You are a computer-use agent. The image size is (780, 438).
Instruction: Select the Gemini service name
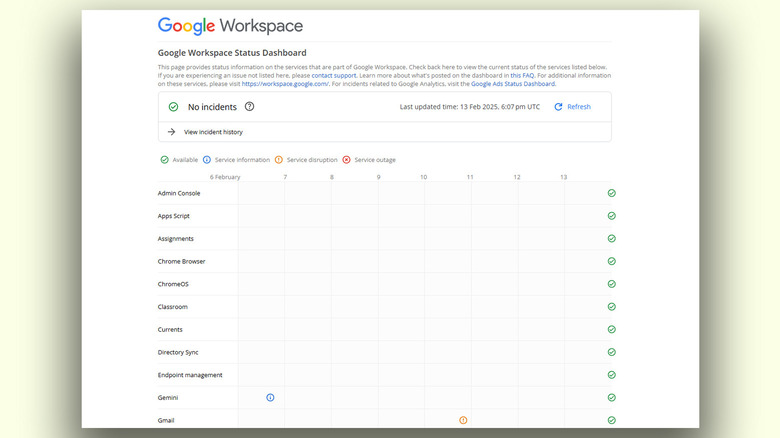[168, 398]
